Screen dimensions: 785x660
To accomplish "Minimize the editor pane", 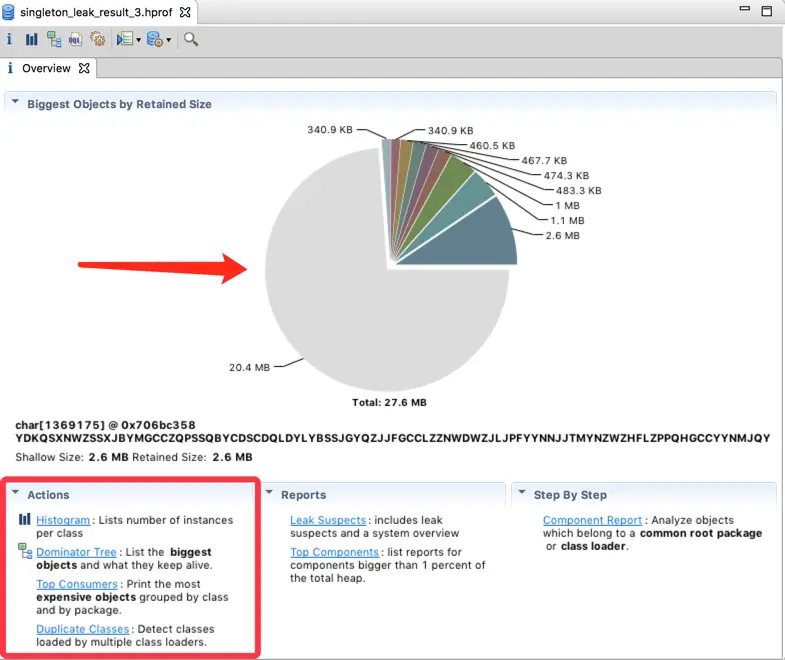I will (745, 9).
